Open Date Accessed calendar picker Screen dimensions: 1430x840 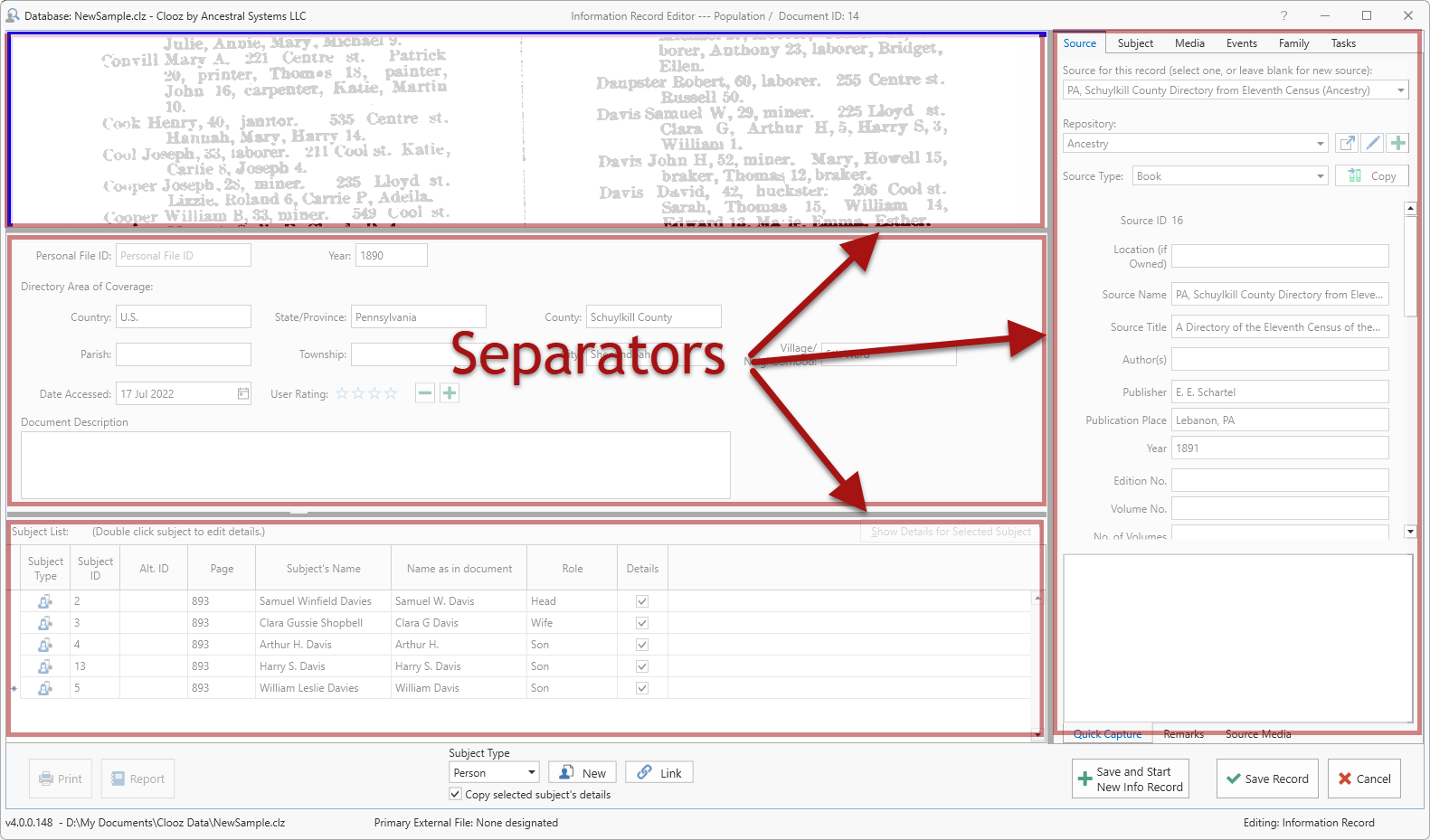(243, 393)
